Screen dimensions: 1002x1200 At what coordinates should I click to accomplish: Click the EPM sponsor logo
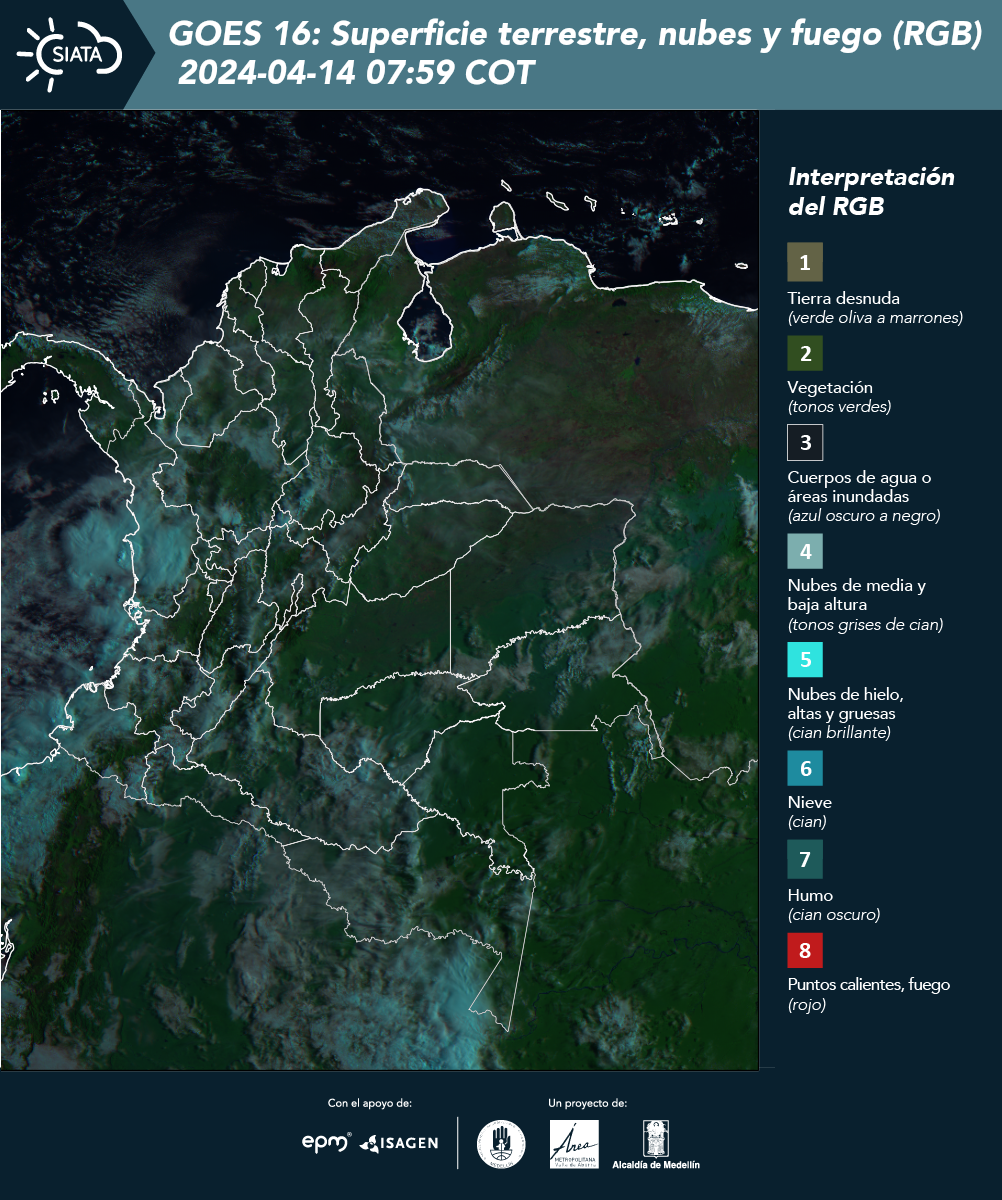327,1142
